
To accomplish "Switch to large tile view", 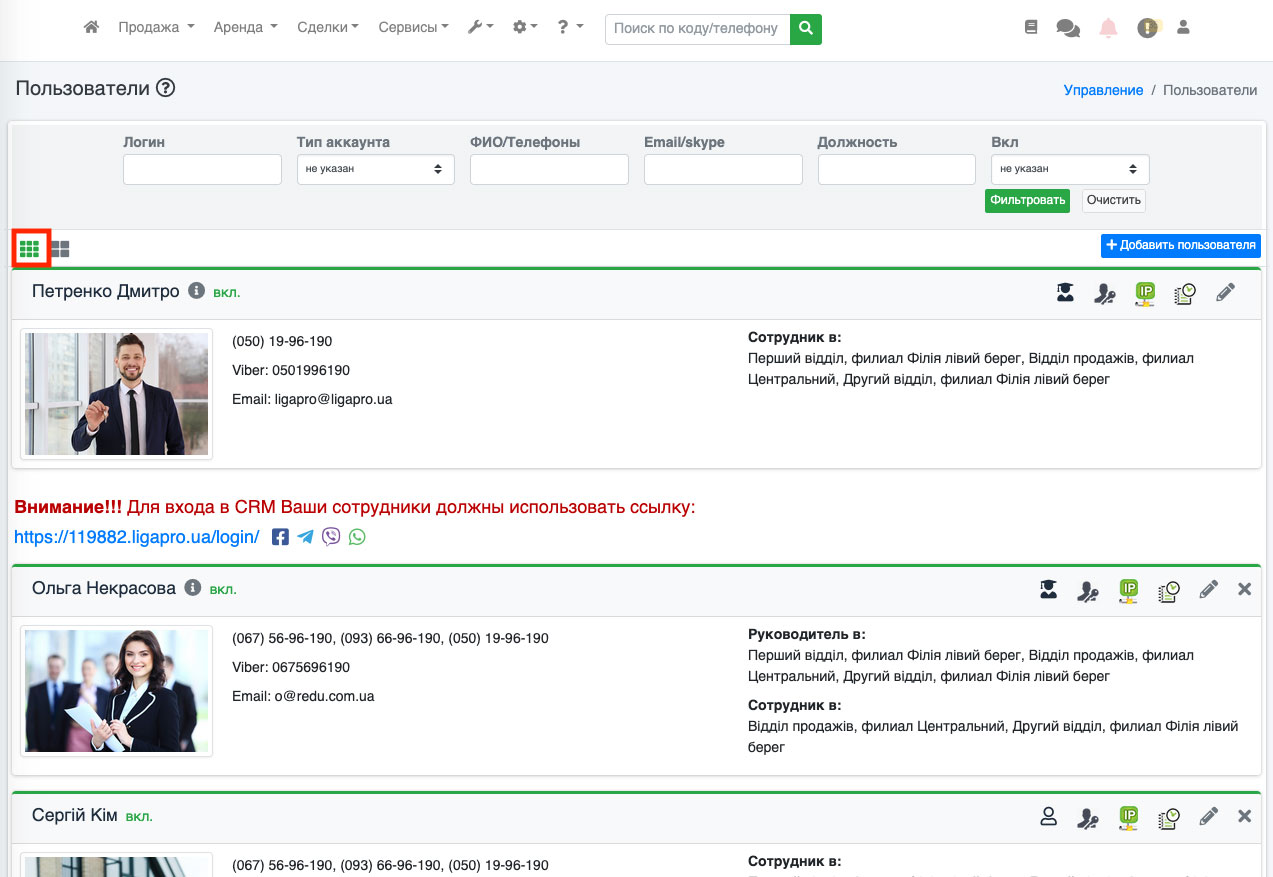I will pyautogui.click(x=61, y=248).
